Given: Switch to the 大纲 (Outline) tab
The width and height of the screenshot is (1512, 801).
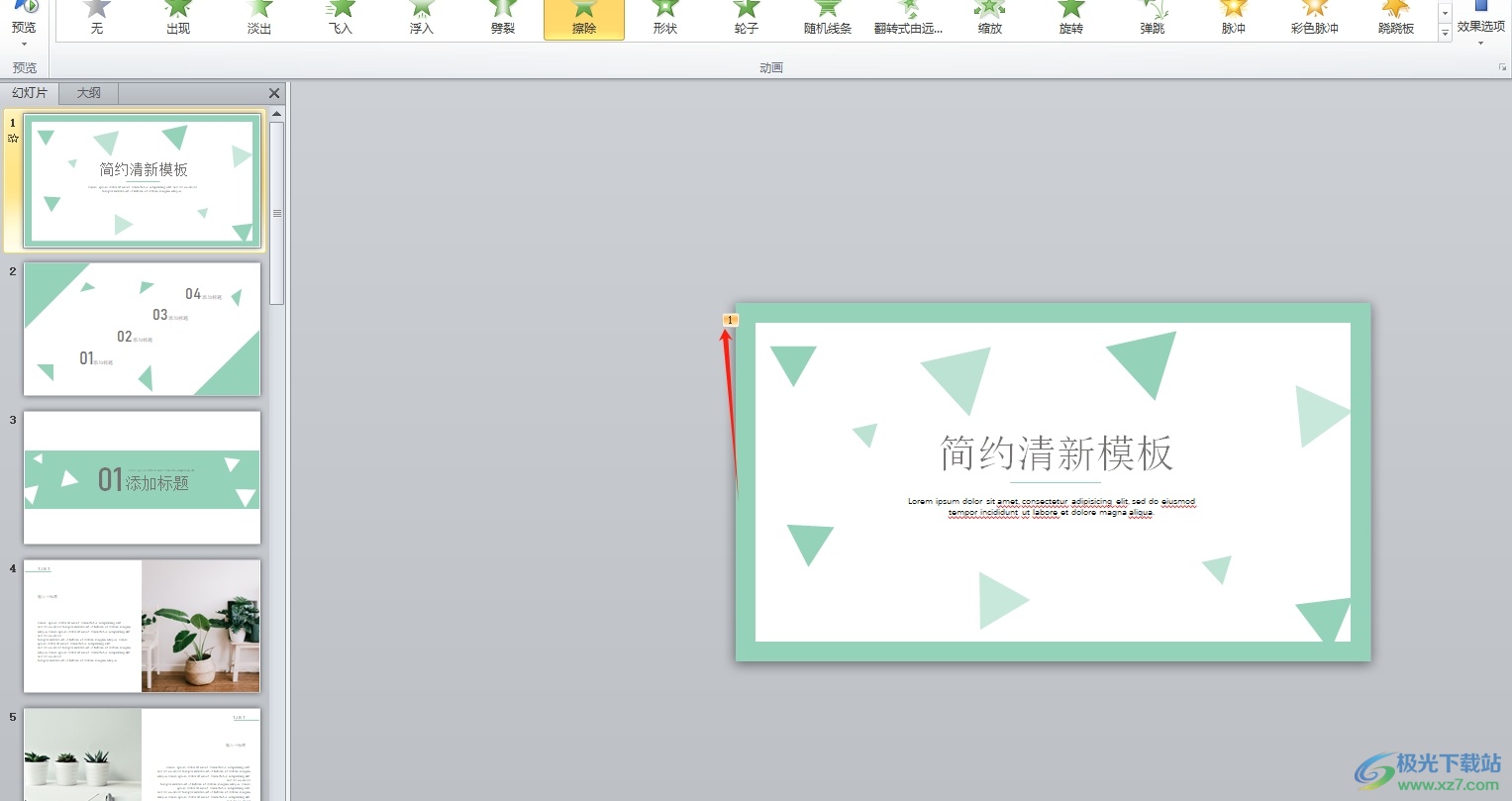Looking at the screenshot, I should 89,93.
